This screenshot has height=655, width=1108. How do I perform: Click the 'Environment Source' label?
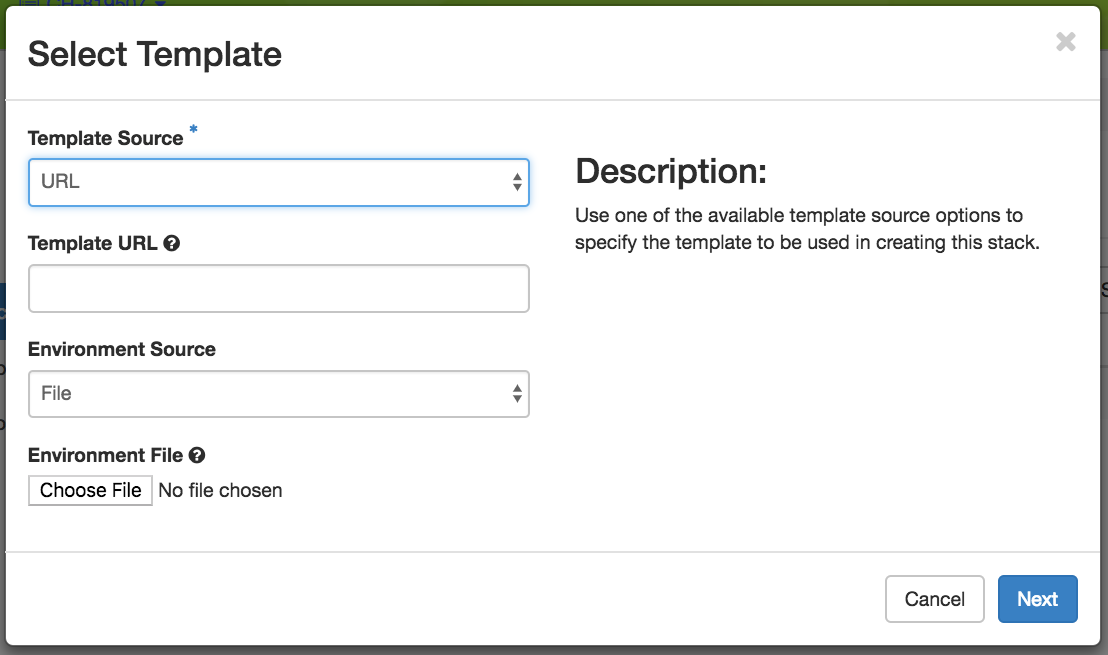[122, 349]
